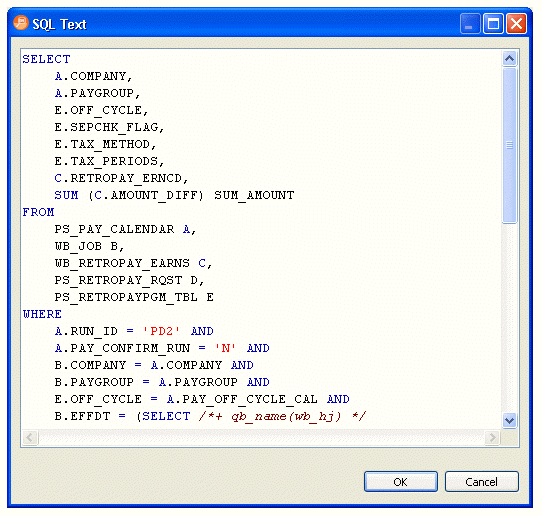Click B.EFFDT in the last line
Screen dimensions: 542x516
tap(82, 416)
